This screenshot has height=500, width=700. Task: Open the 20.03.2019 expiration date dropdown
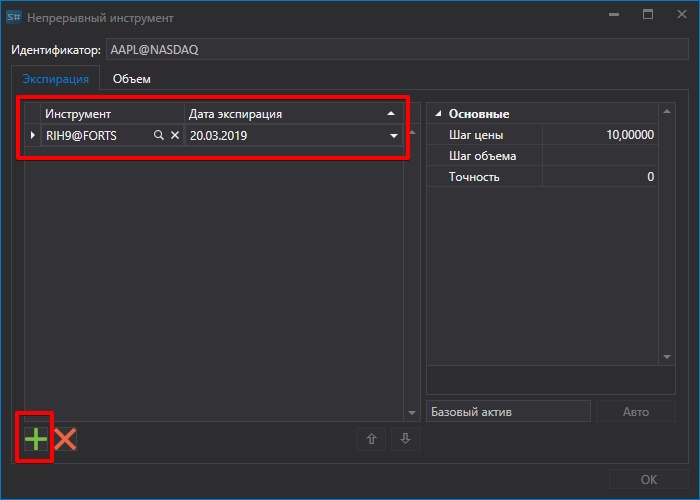pyautogui.click(x=394, y=136)
